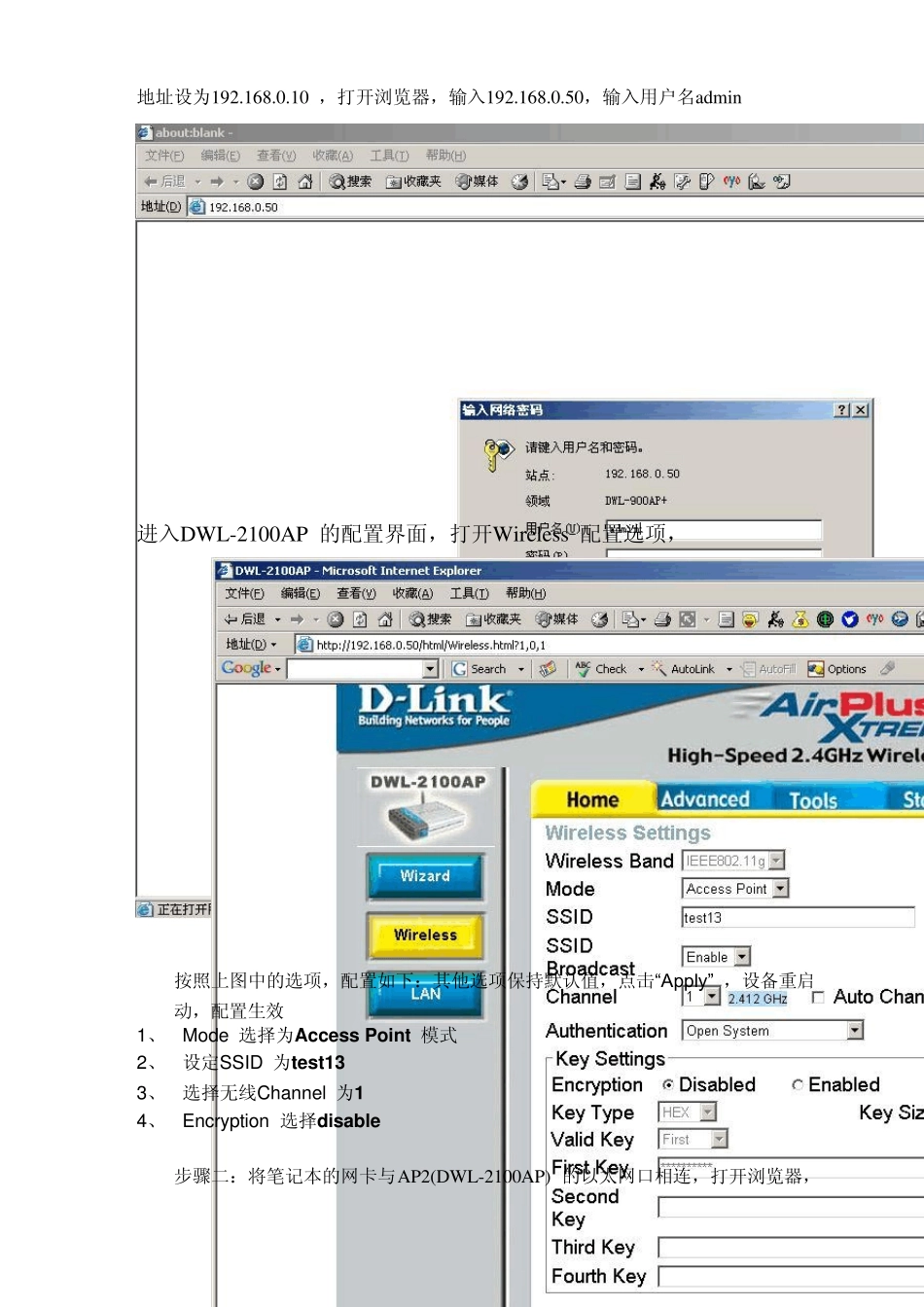Switch to Tools tab in D-Link page
Viewport: 924px width, 1307px height.
(813, 800)
